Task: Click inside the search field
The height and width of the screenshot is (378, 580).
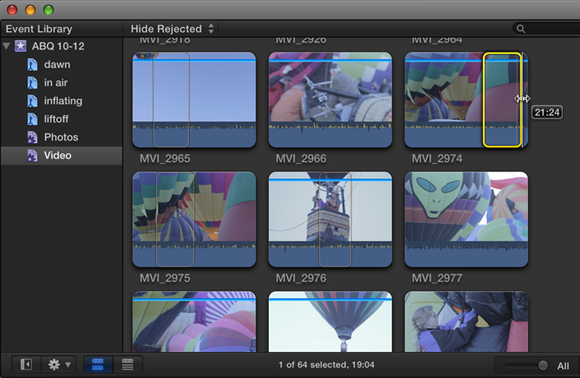Action: point(546,29)
